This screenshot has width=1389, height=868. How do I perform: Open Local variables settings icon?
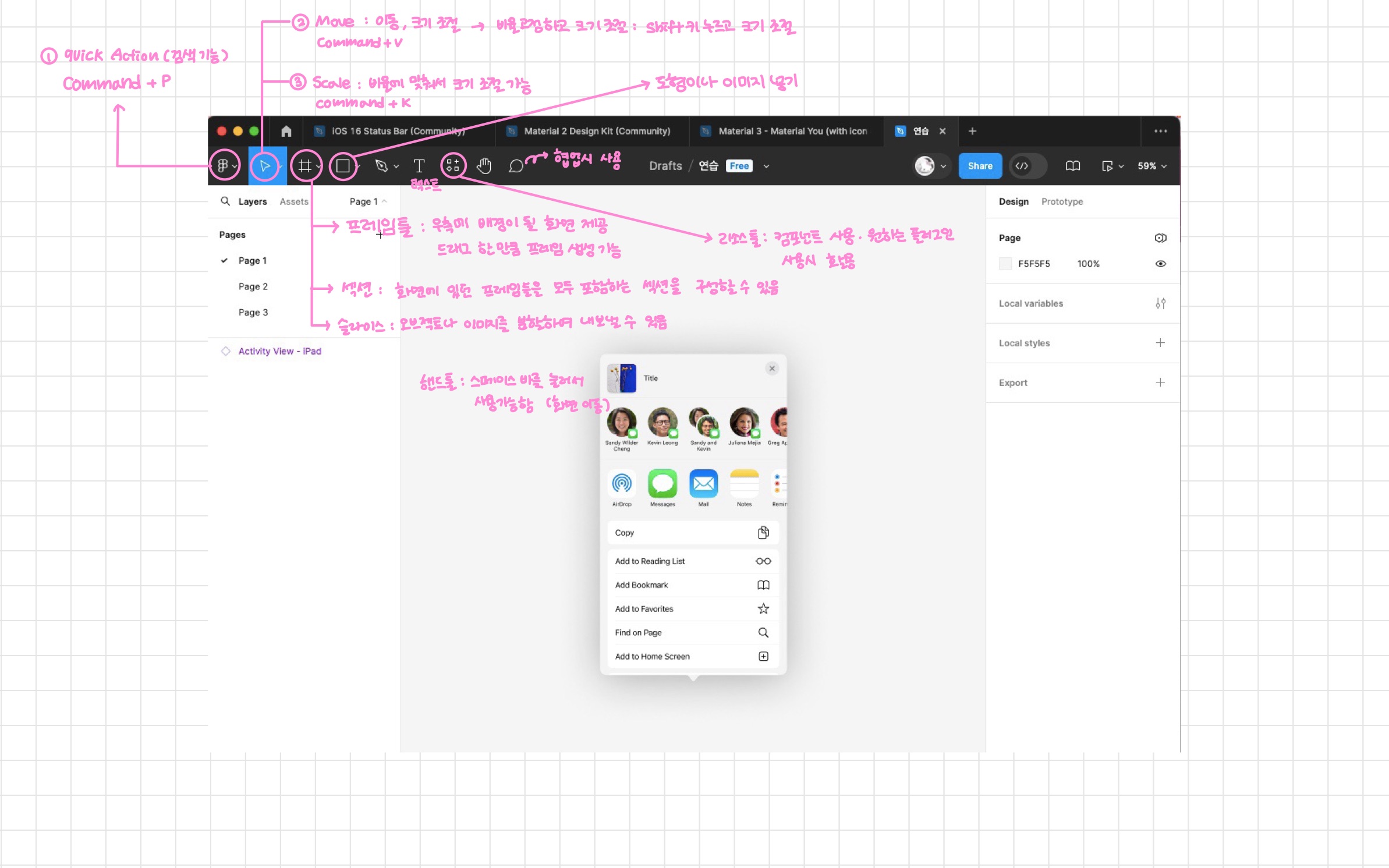1160,303
